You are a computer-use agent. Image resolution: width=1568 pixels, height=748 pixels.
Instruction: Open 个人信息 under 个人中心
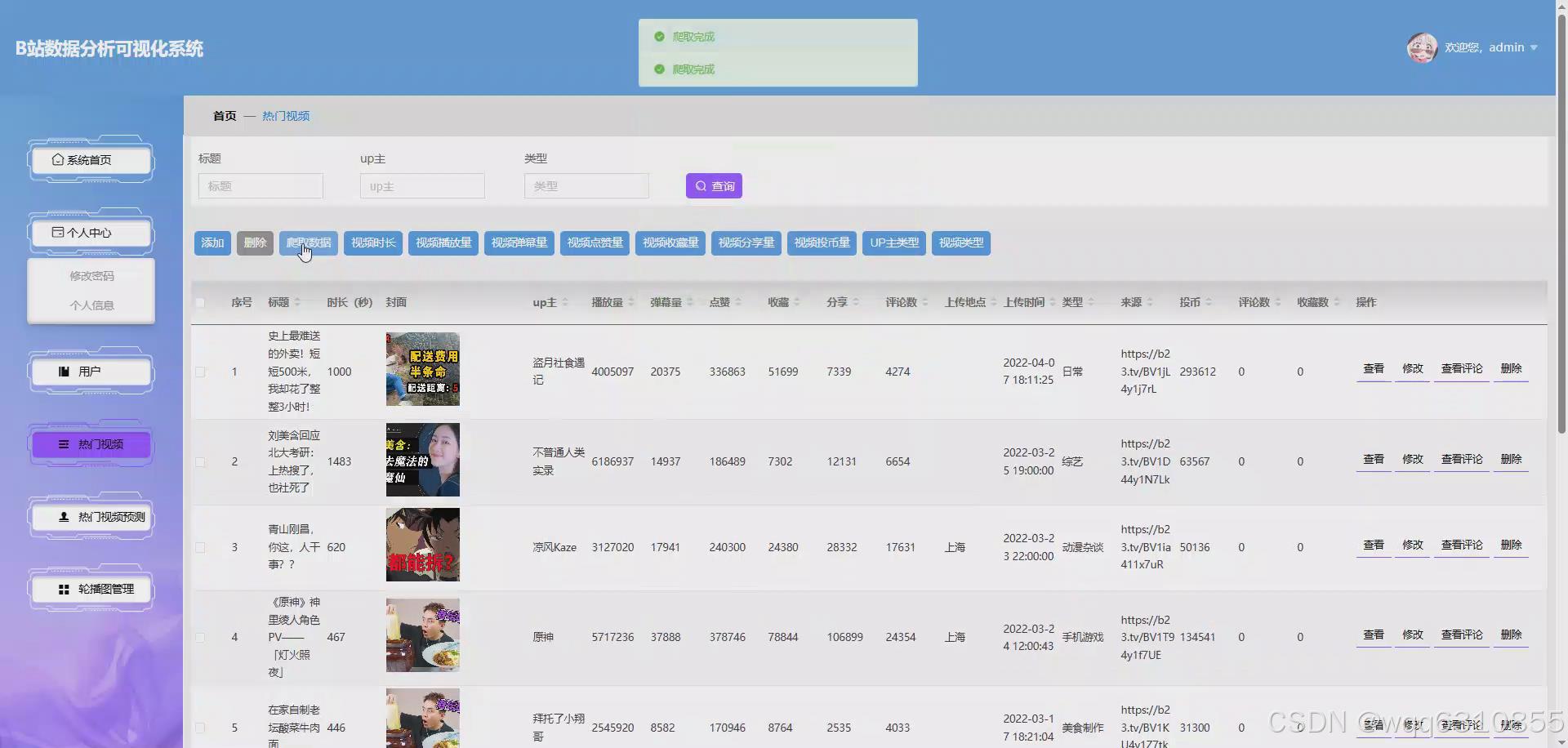click(91, 305)
